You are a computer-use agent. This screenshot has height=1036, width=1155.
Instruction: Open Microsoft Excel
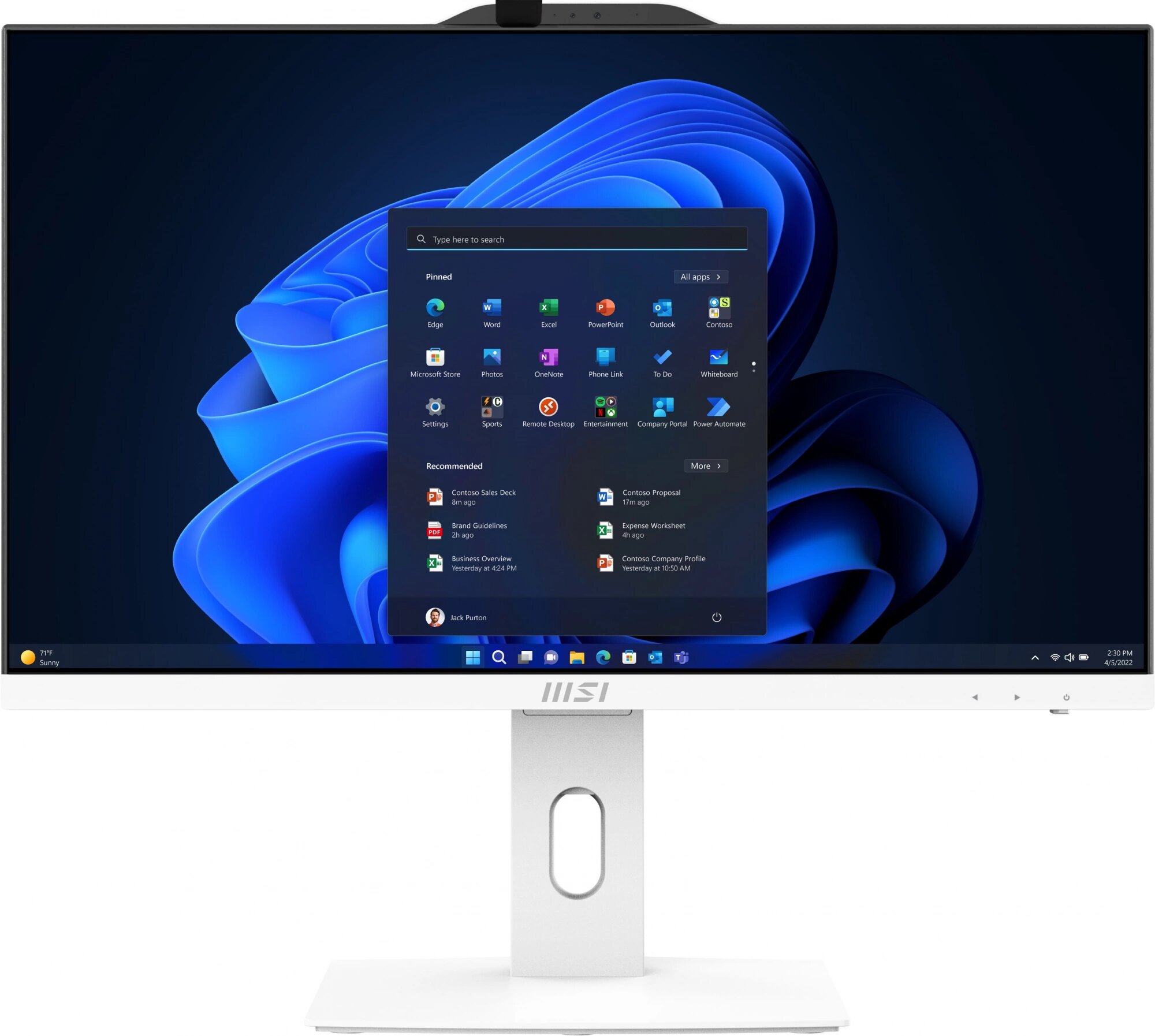pyautogui.click(x=547, y=308)
